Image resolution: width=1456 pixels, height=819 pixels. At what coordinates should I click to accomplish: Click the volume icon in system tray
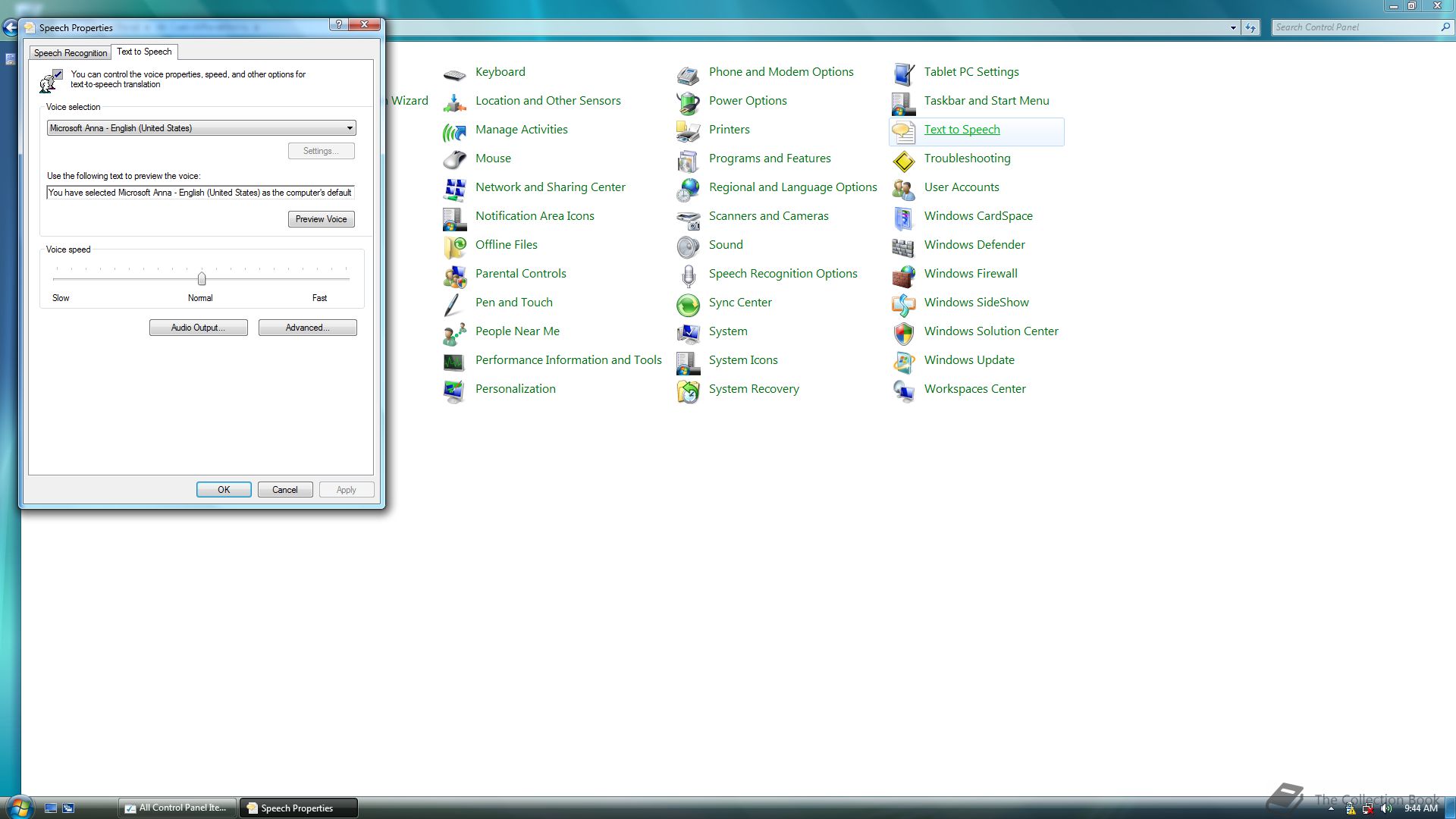tap(1386, 808)
